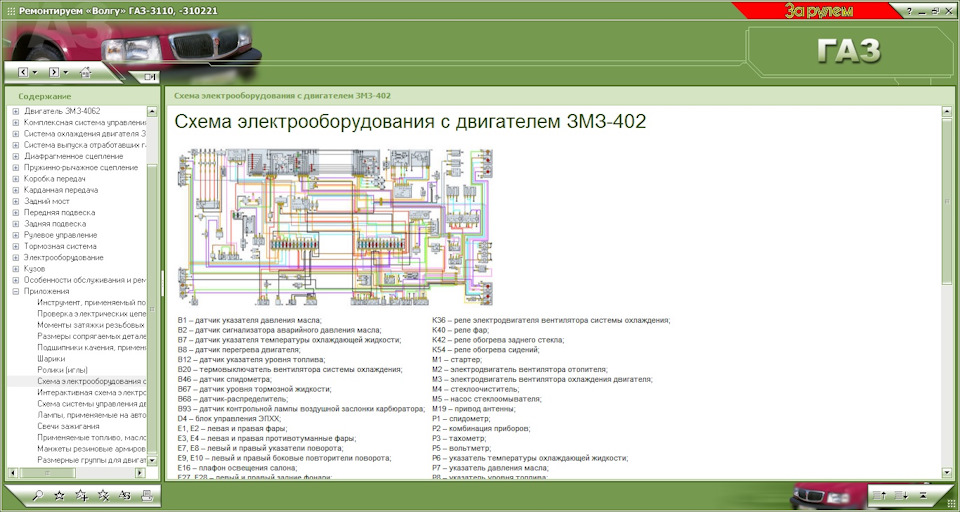Click contents horizontal scroll-right arrow
This screenshot has height=512, width=960.
(140, 473)
